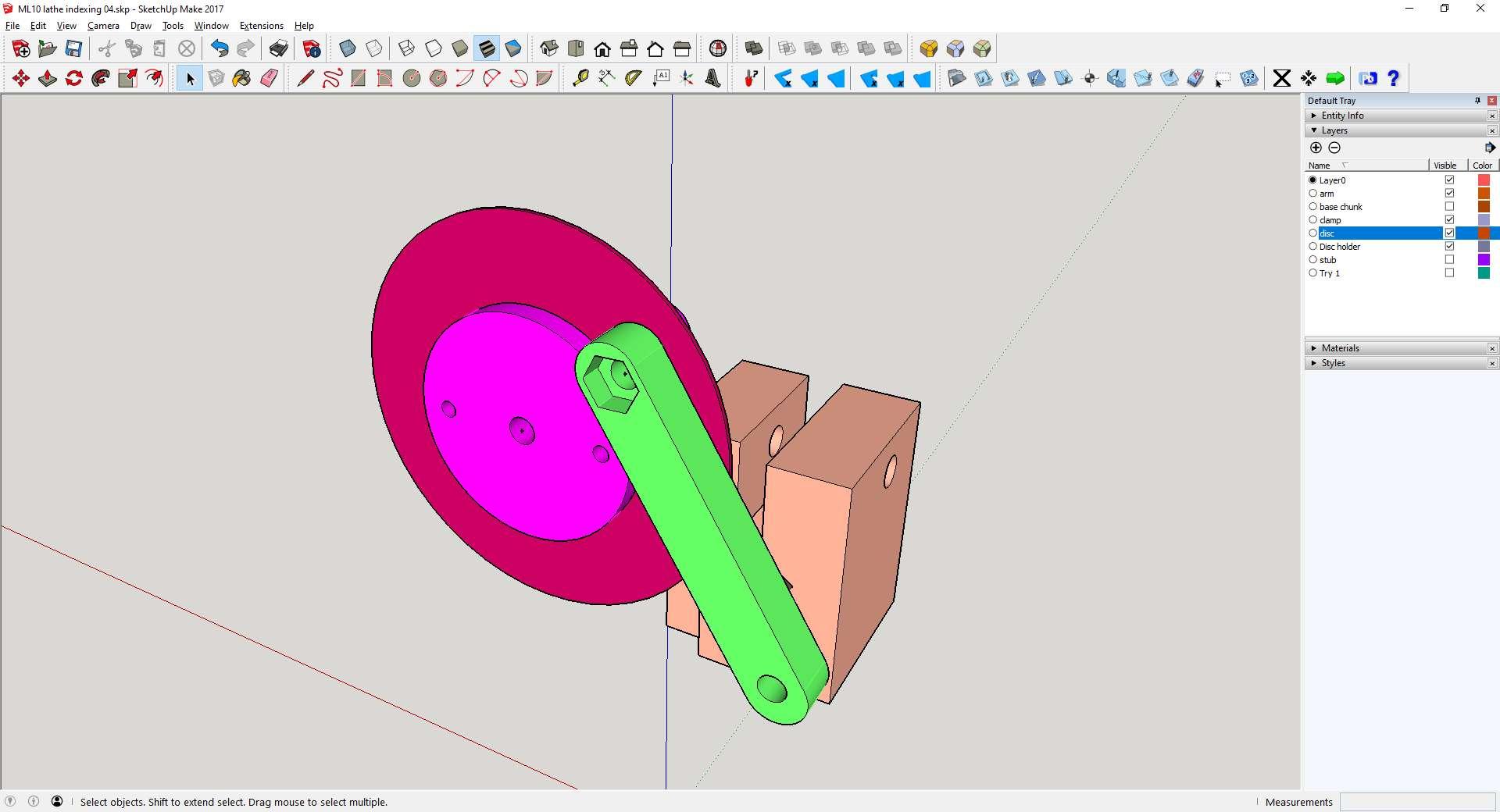Pick the Follow Me tool

(101, 78)
